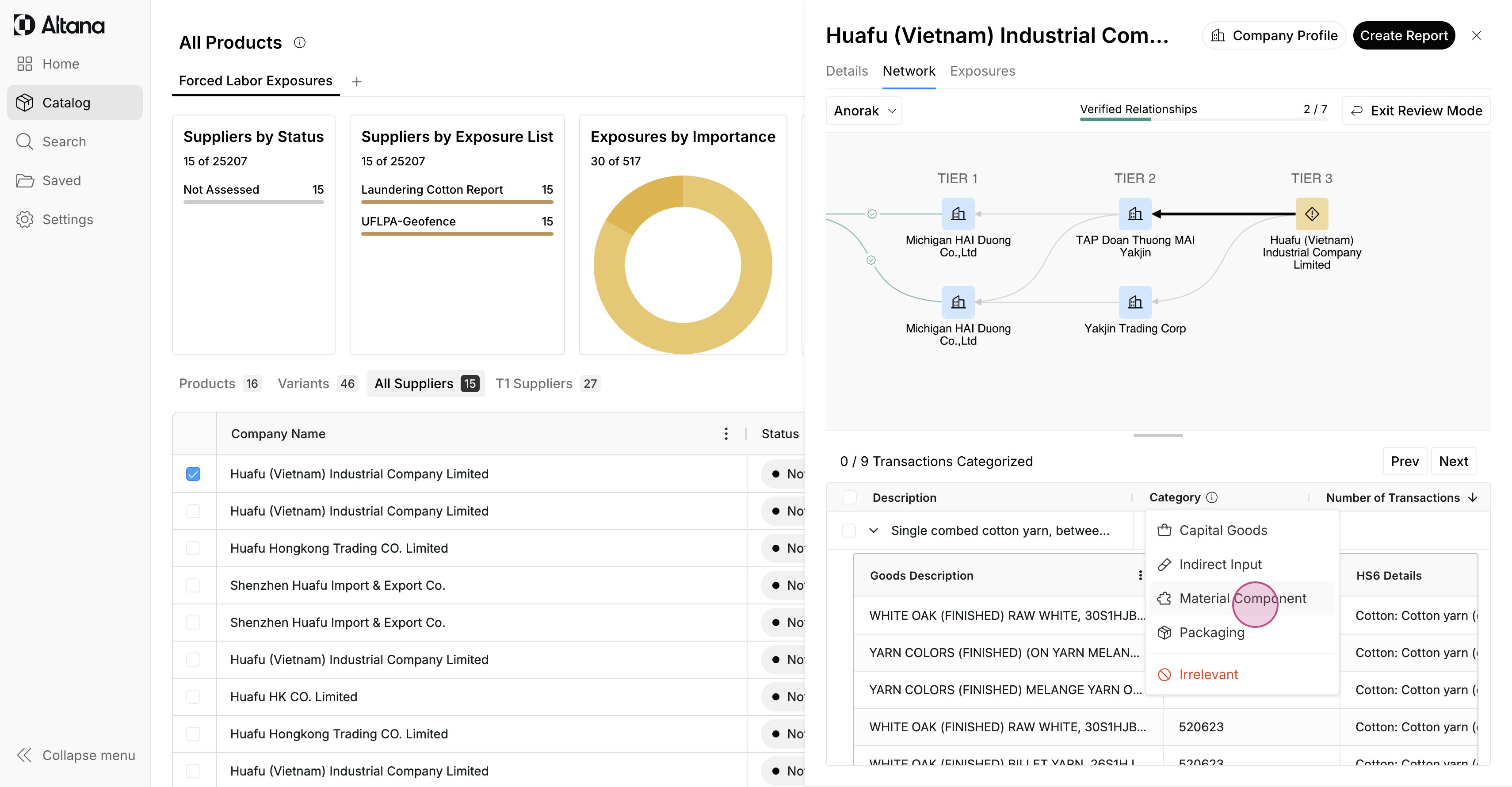Viewport: 1512px width, 787px height.
Task: Uncheck first Huafu (Vietnam) Industrial row
Action: [x=193, y=474]
